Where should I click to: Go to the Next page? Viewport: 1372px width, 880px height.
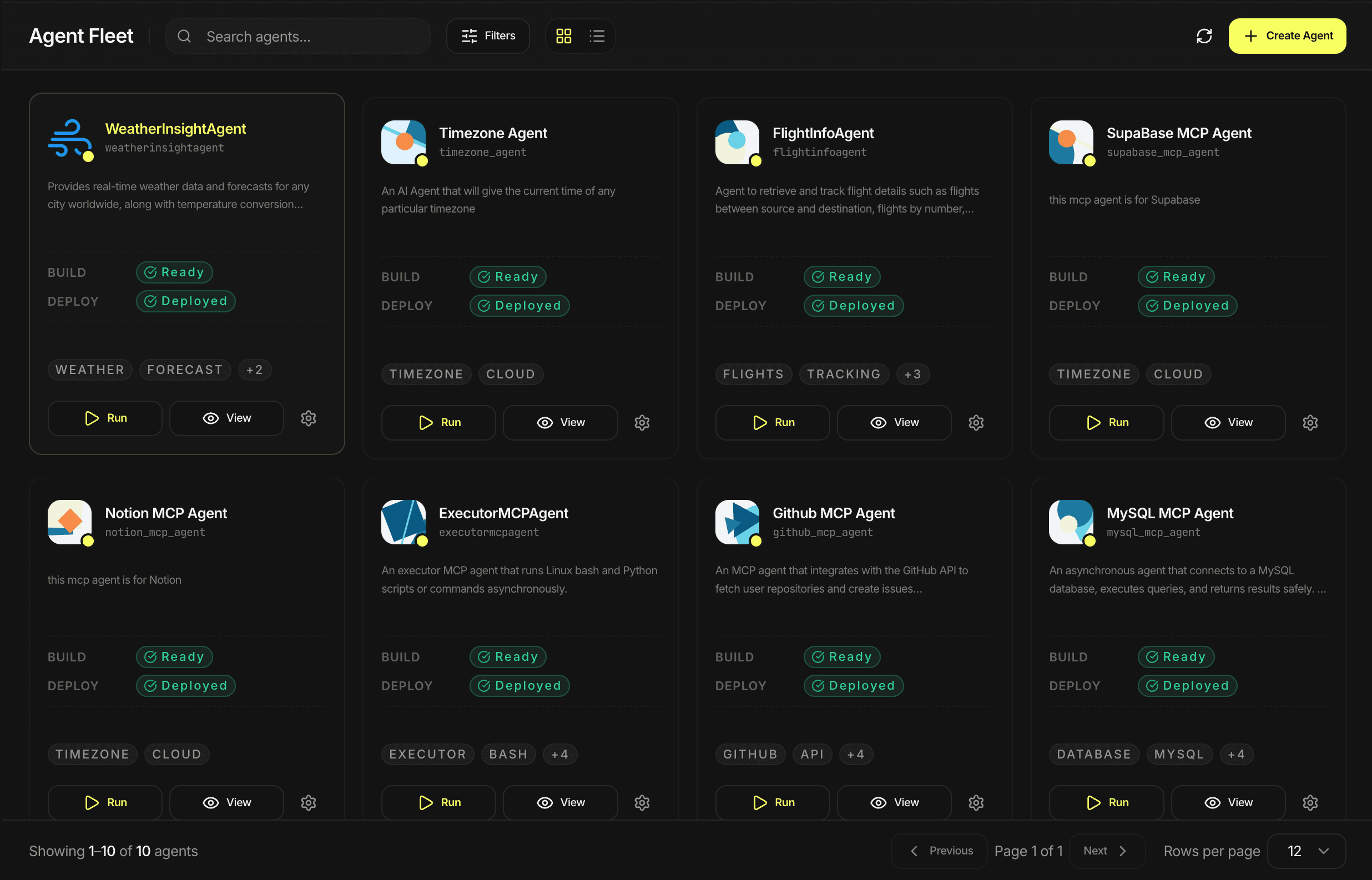(x=1107, y=852)
